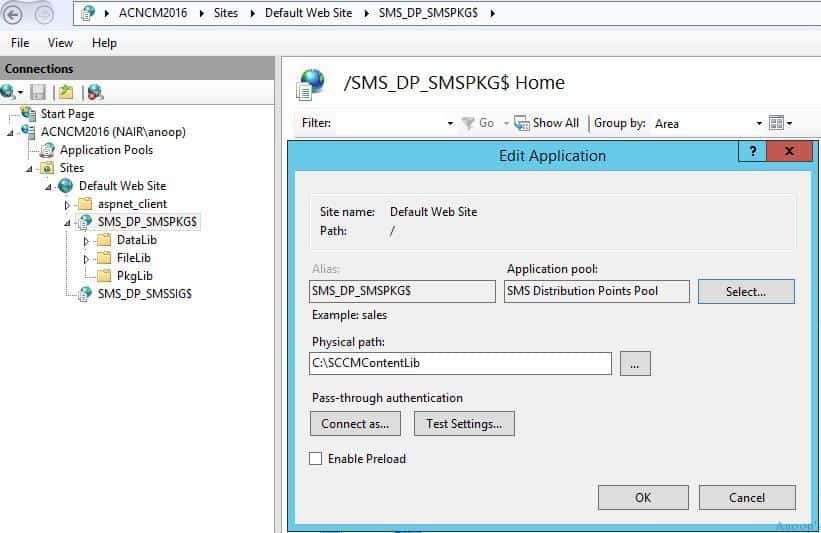Open the view mode dropdown arrow
Screen dimensions: 821x533
click(790, 124)
